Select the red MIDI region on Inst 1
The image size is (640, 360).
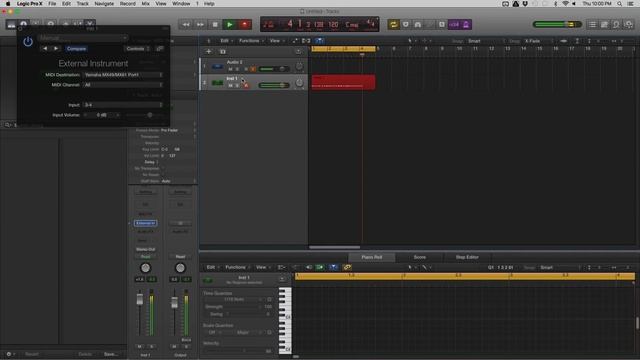click(x=343, y=82)
